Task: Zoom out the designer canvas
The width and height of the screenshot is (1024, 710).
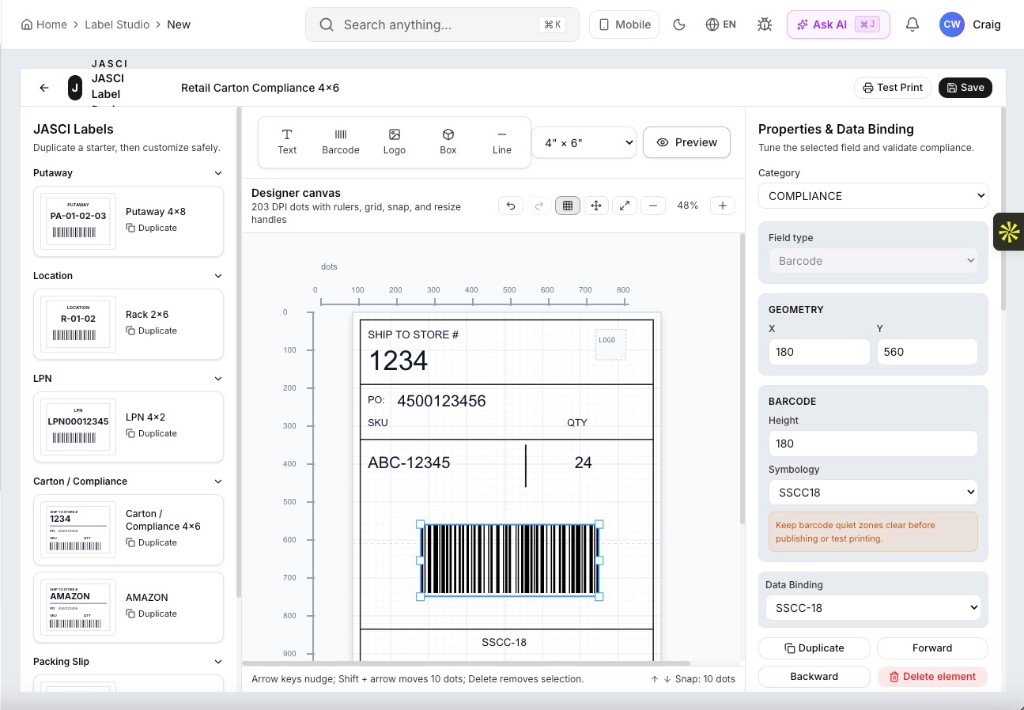Action: coord(653,206)
